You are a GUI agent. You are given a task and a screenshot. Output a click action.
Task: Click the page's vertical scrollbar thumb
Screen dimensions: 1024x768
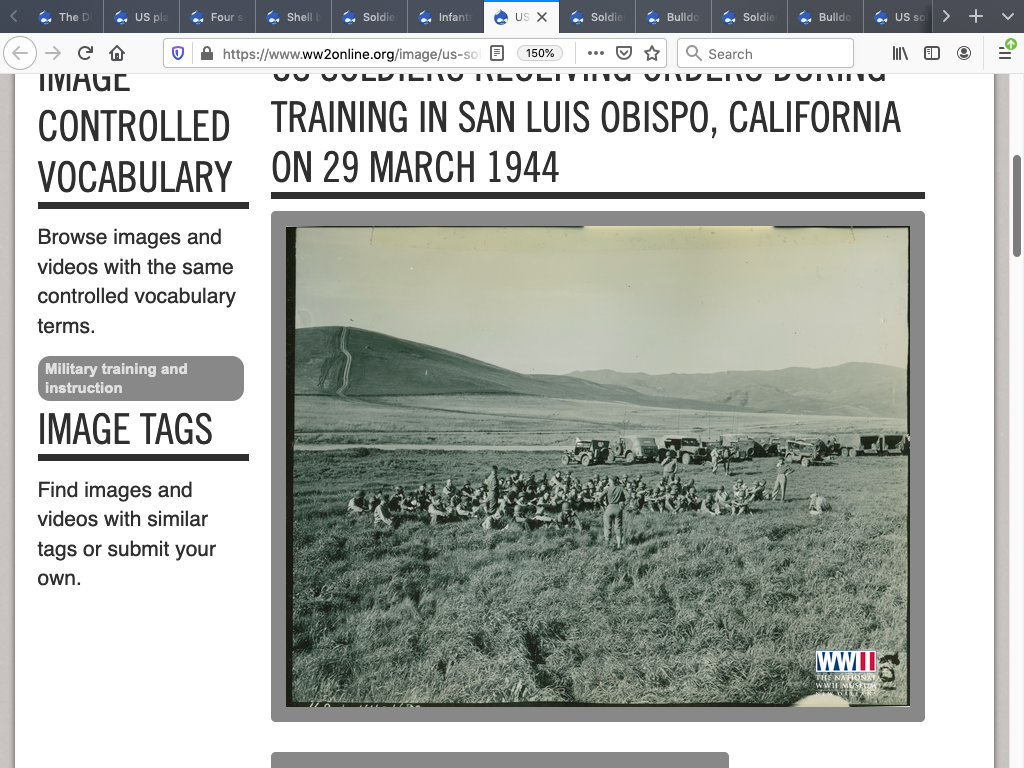click(1017, 205)
